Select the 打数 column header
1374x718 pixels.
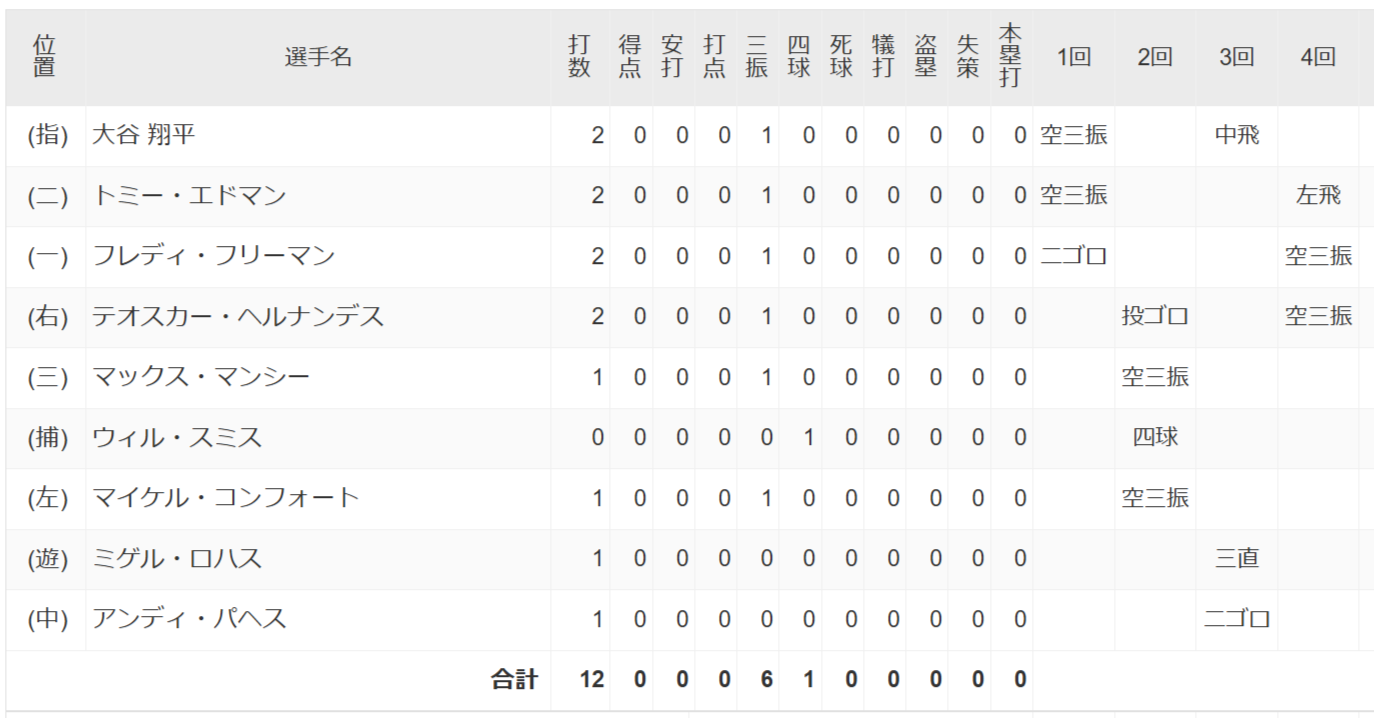[579, 58]
